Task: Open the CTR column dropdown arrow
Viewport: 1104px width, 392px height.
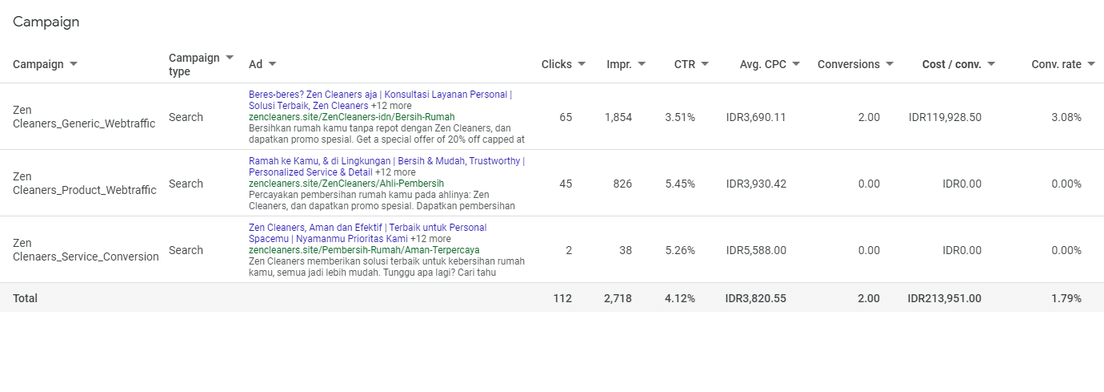Action: (x=705, y=64)
